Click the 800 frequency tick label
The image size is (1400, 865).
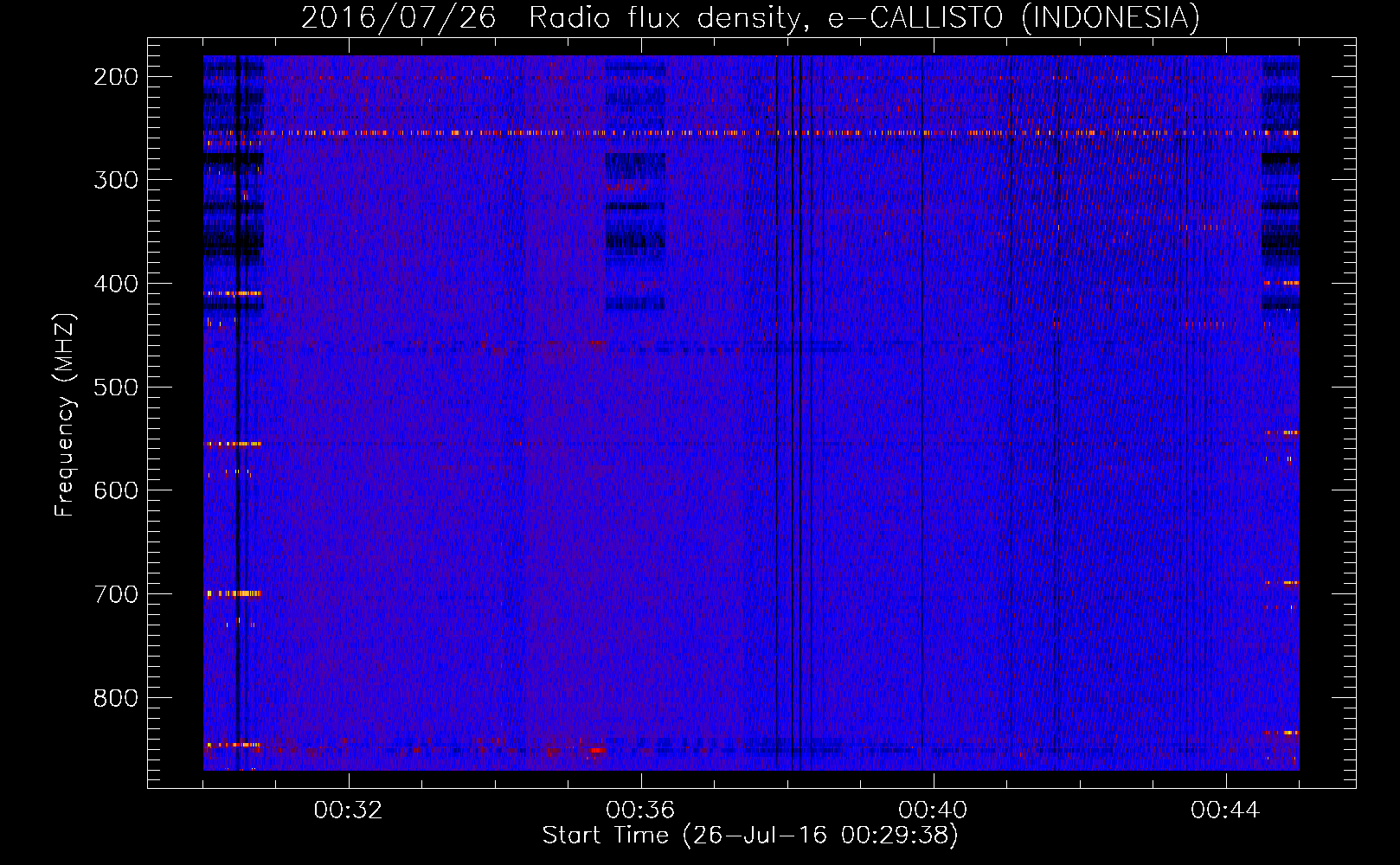[x=116, y=697]
